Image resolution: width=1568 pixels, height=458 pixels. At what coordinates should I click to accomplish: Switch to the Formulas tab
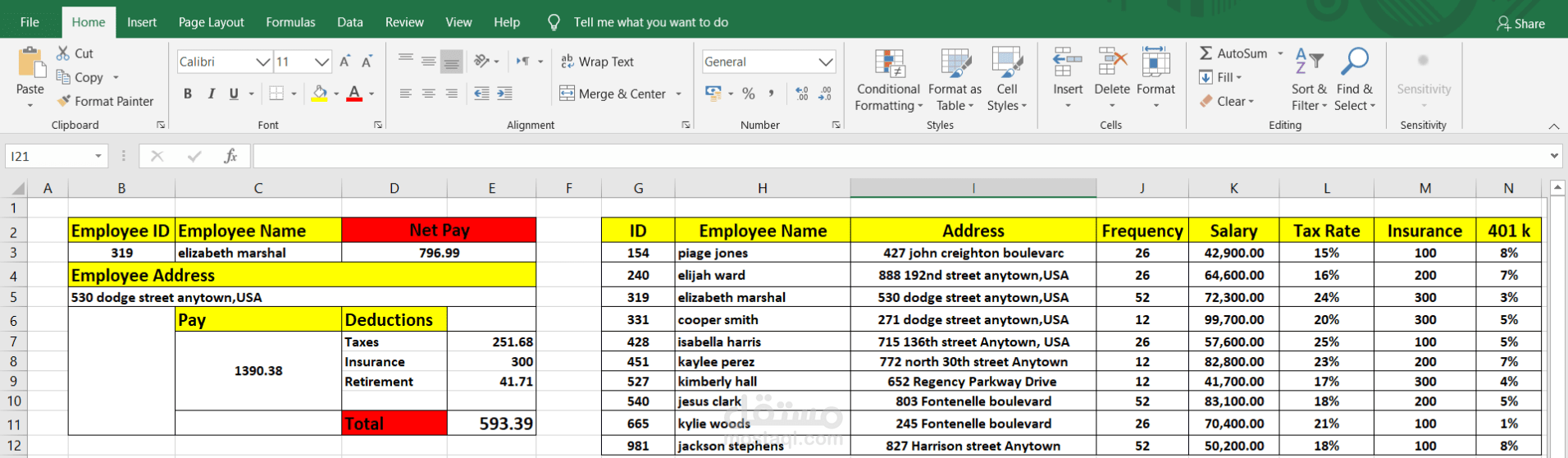click(290, 22)
